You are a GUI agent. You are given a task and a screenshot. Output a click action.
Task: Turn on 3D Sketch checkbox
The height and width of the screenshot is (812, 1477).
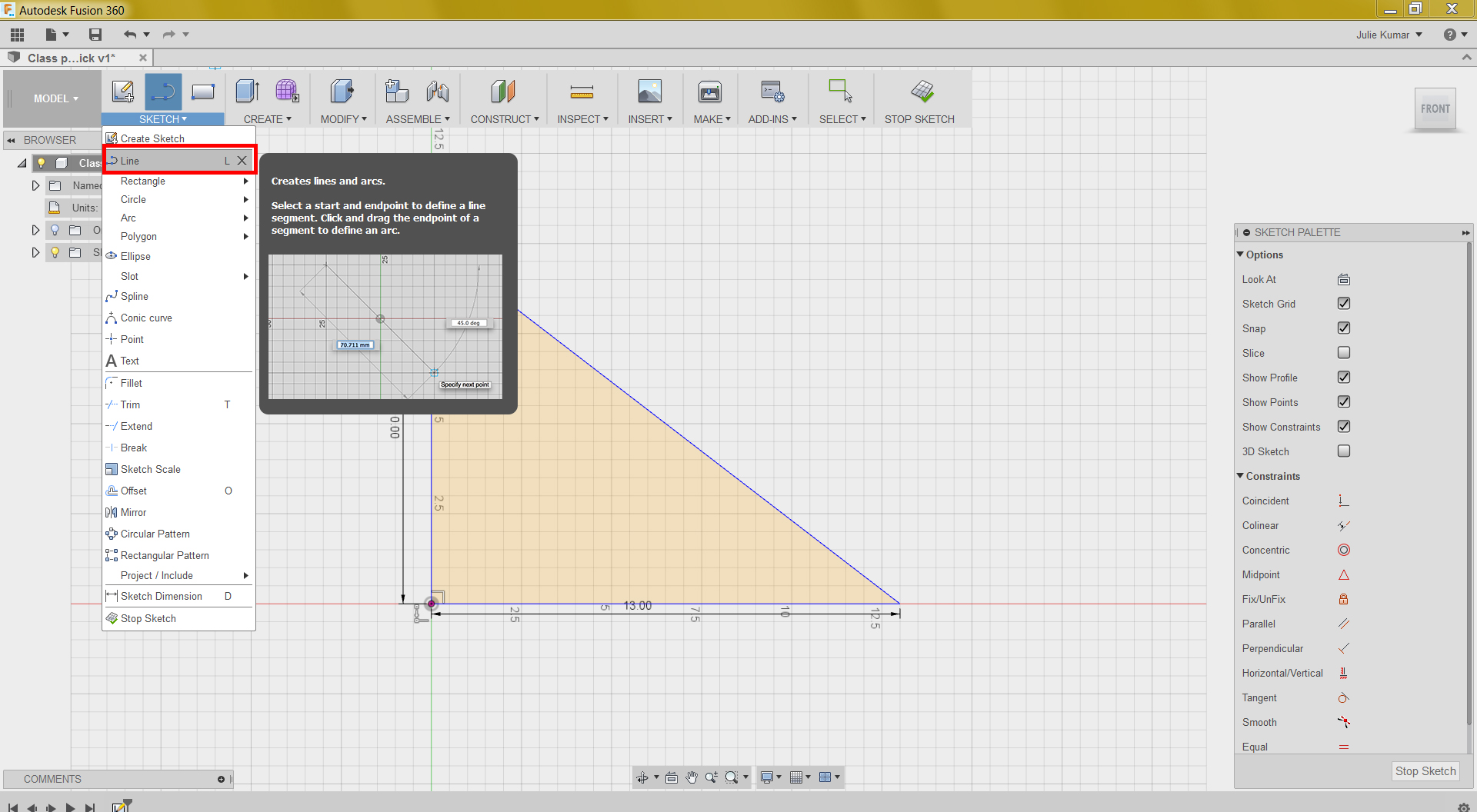[x=1343, y=451]
